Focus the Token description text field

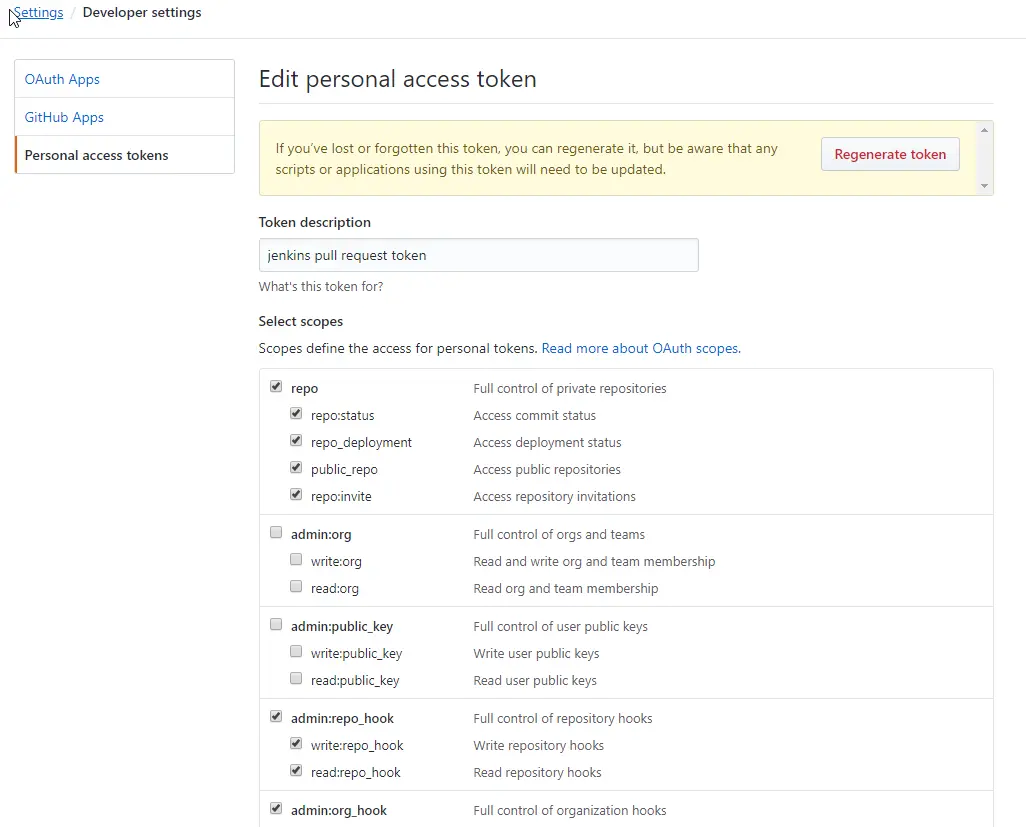click(478, 255)
